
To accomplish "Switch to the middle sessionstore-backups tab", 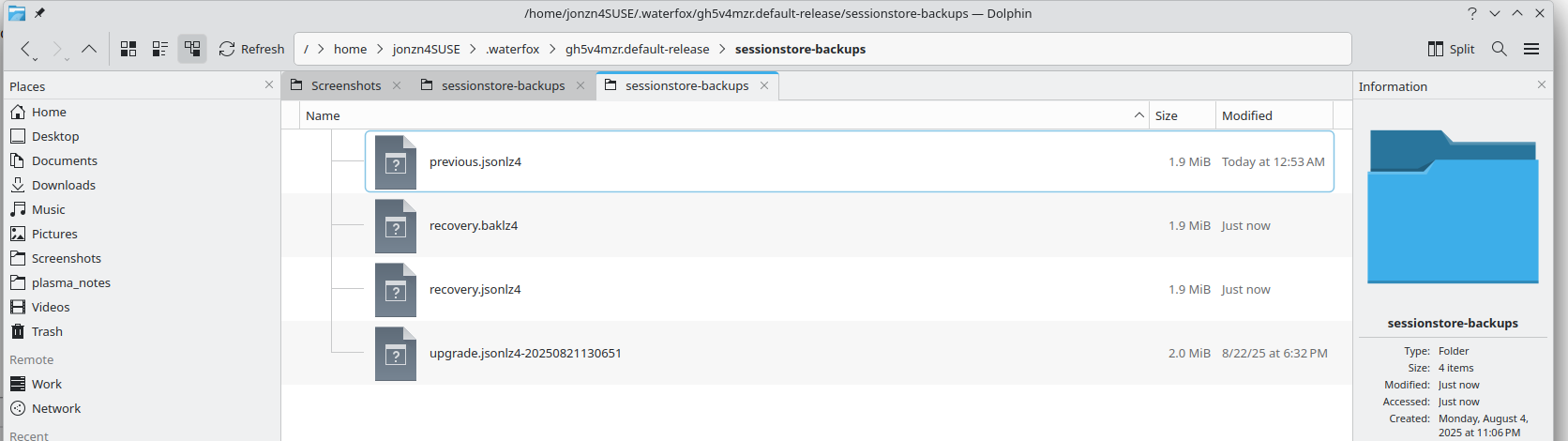I will pos(503,85).
